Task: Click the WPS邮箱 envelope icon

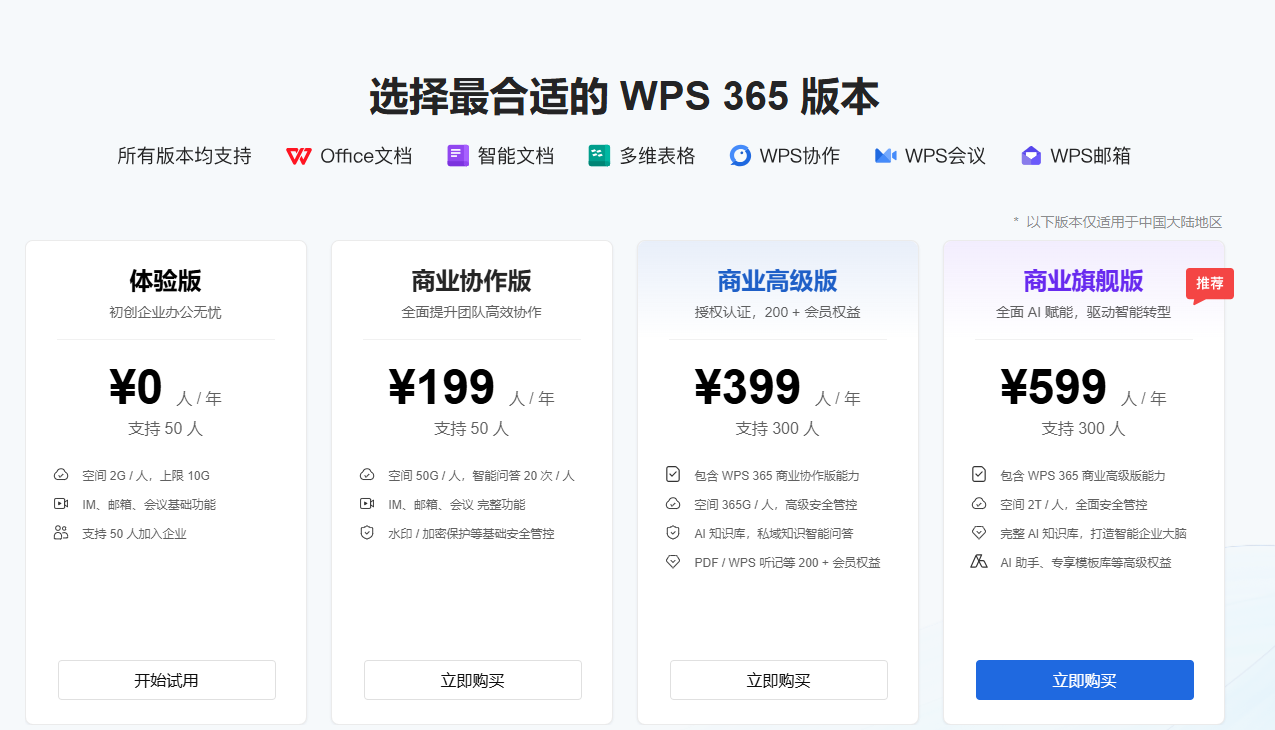Action: coord(1031,156)
